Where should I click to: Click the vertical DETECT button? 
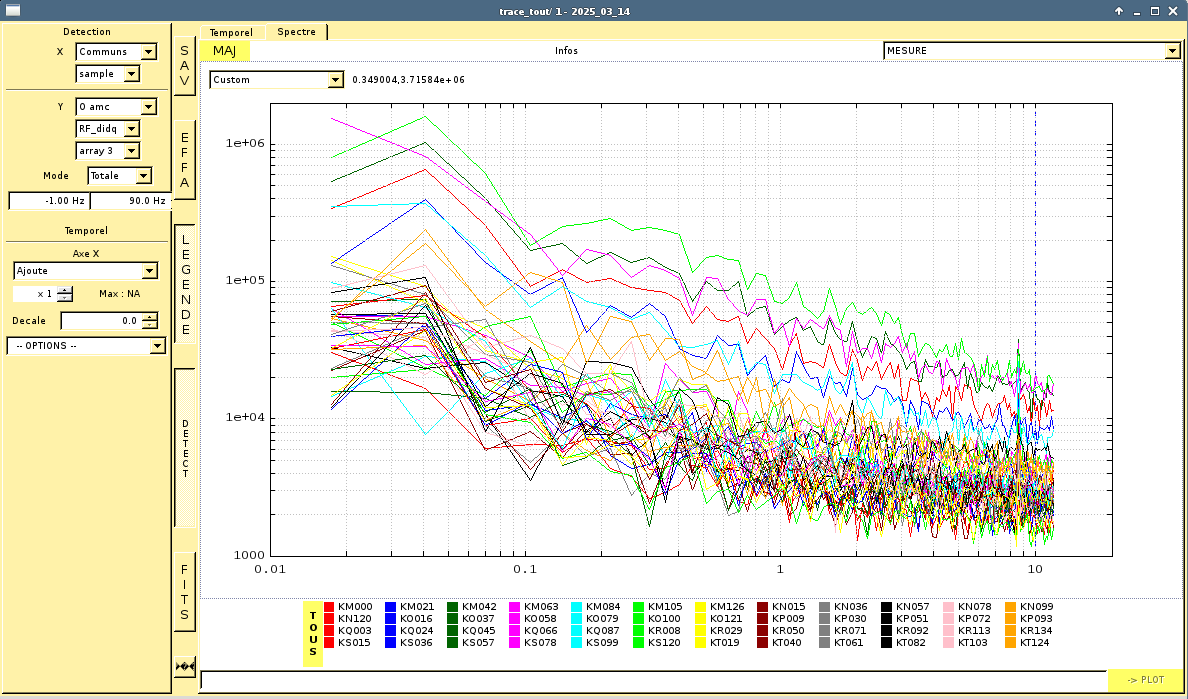tap(184, 448)
